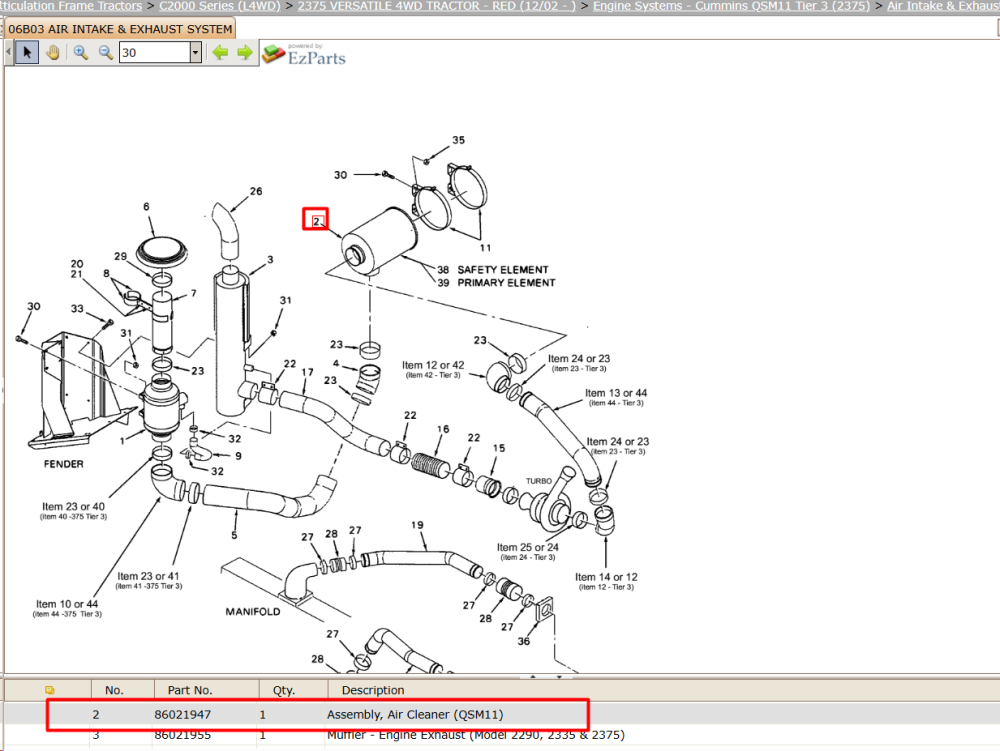Viewport: 1000px width, 751px height.
Task: Click the notes icon column header
Action: click(x=50, y=690)
